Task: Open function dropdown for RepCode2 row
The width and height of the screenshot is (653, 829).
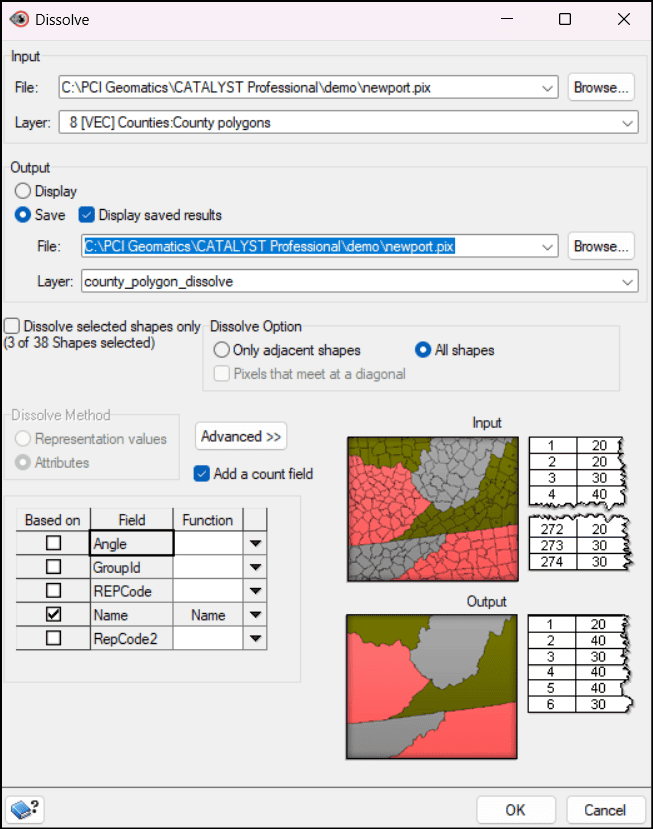Action: point(255,639)
